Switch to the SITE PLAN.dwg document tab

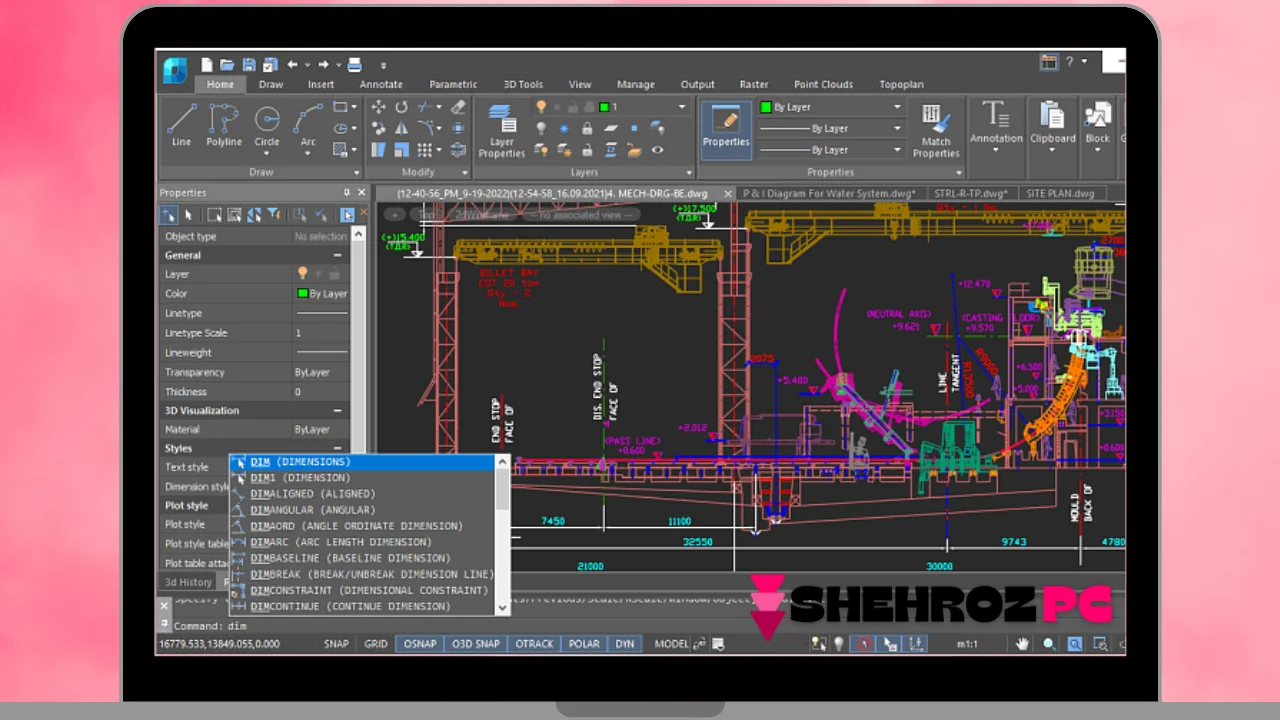pos(1060,193)
